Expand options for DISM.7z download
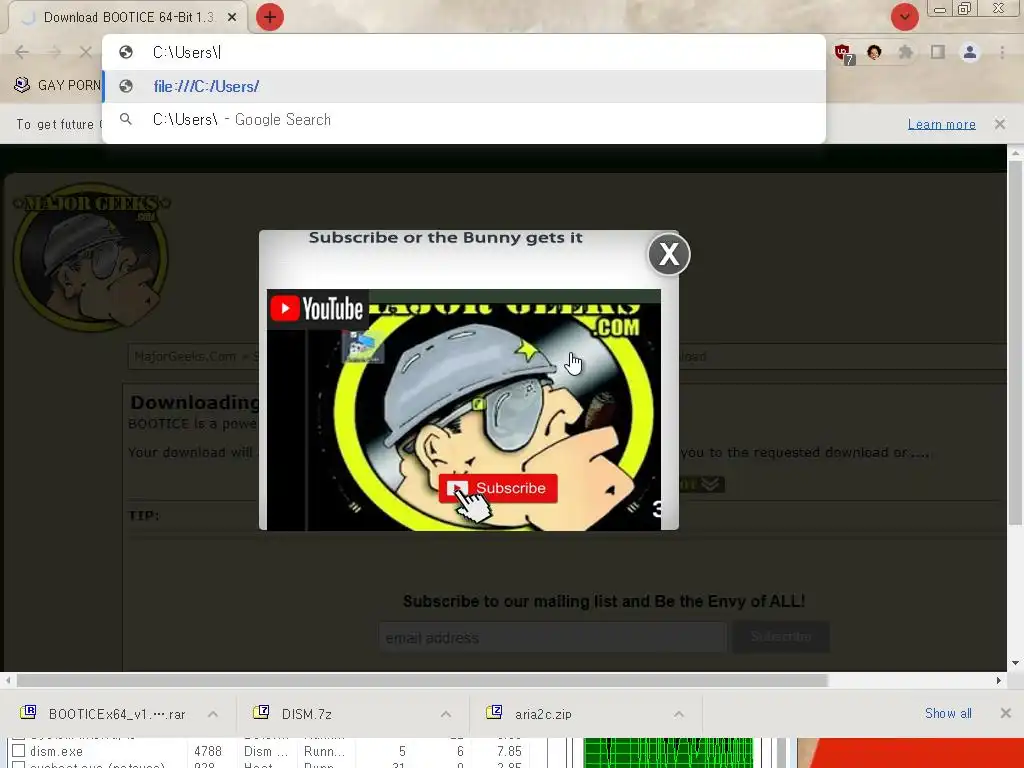Viewport: 1024px width, 768px height. pyautogui.click(x=445, y=714)
